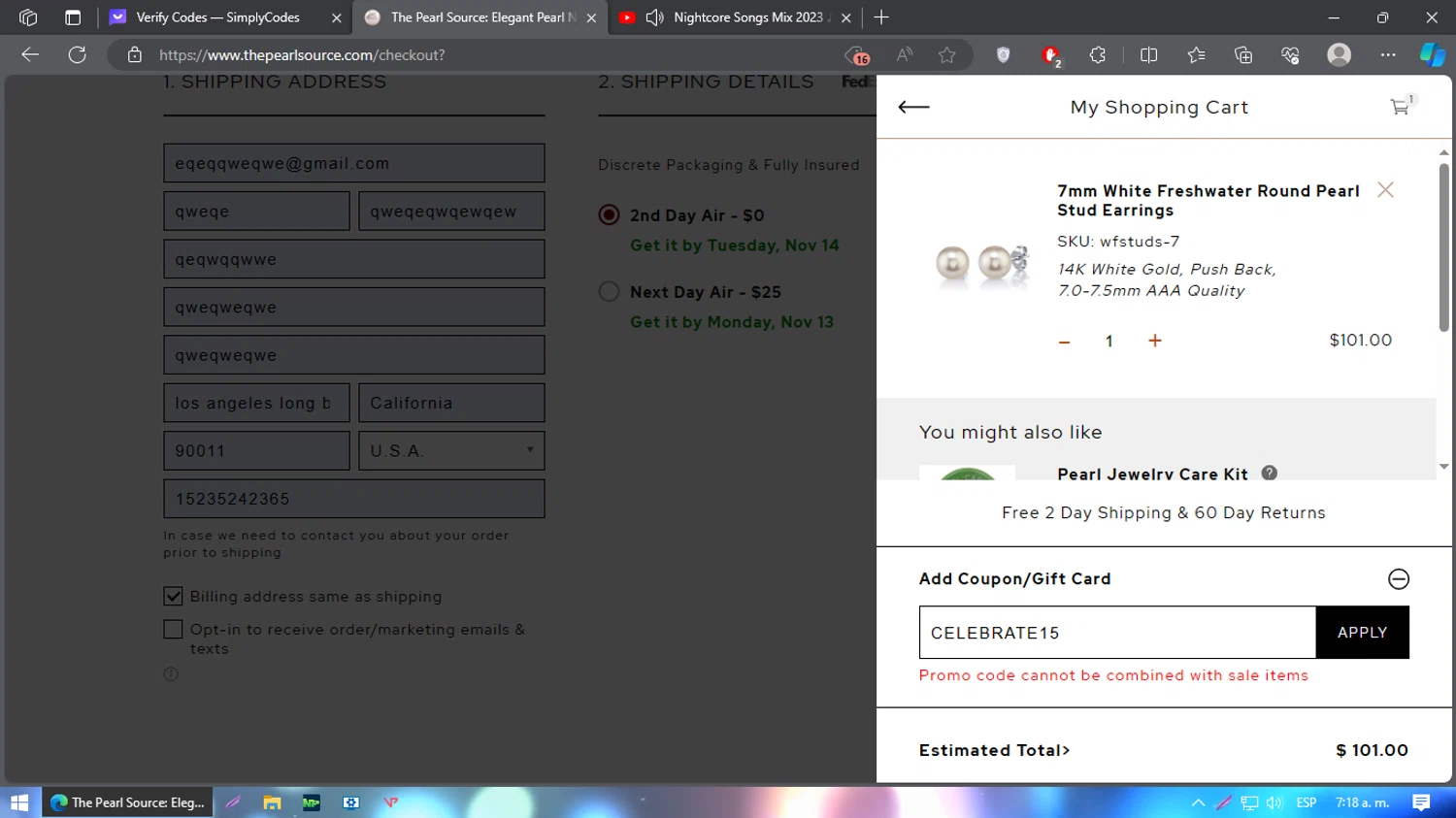1456x818 pixels.
Task: Start Read Aloud from address bar
Action: pyautogui.click(x=905, y=55)
